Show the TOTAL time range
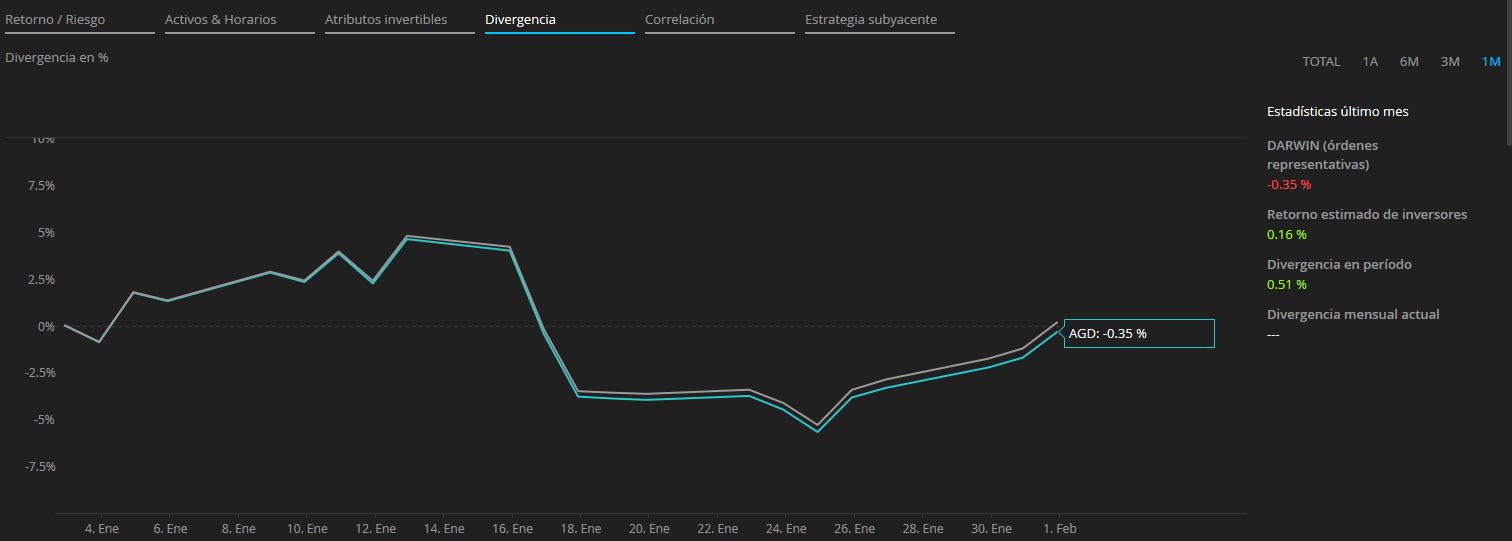1512x541 pixels. pyautogui.click(x=1321, y=62)
